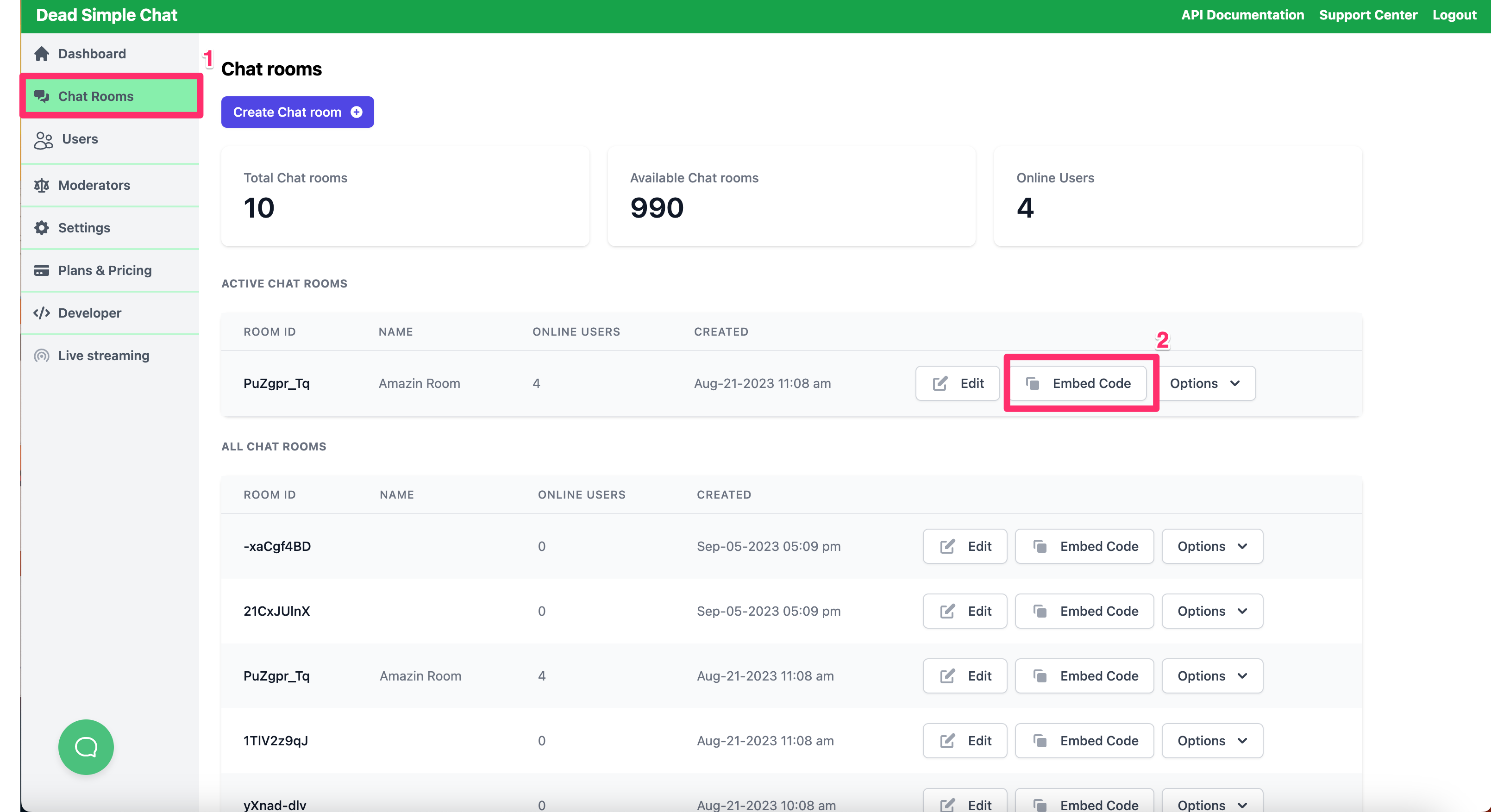Click Embed Code for PuZgpr_Tq in All Chat Rooms
The height and width of the screenshot is (812, 1491).
(x=1084, y=676)
